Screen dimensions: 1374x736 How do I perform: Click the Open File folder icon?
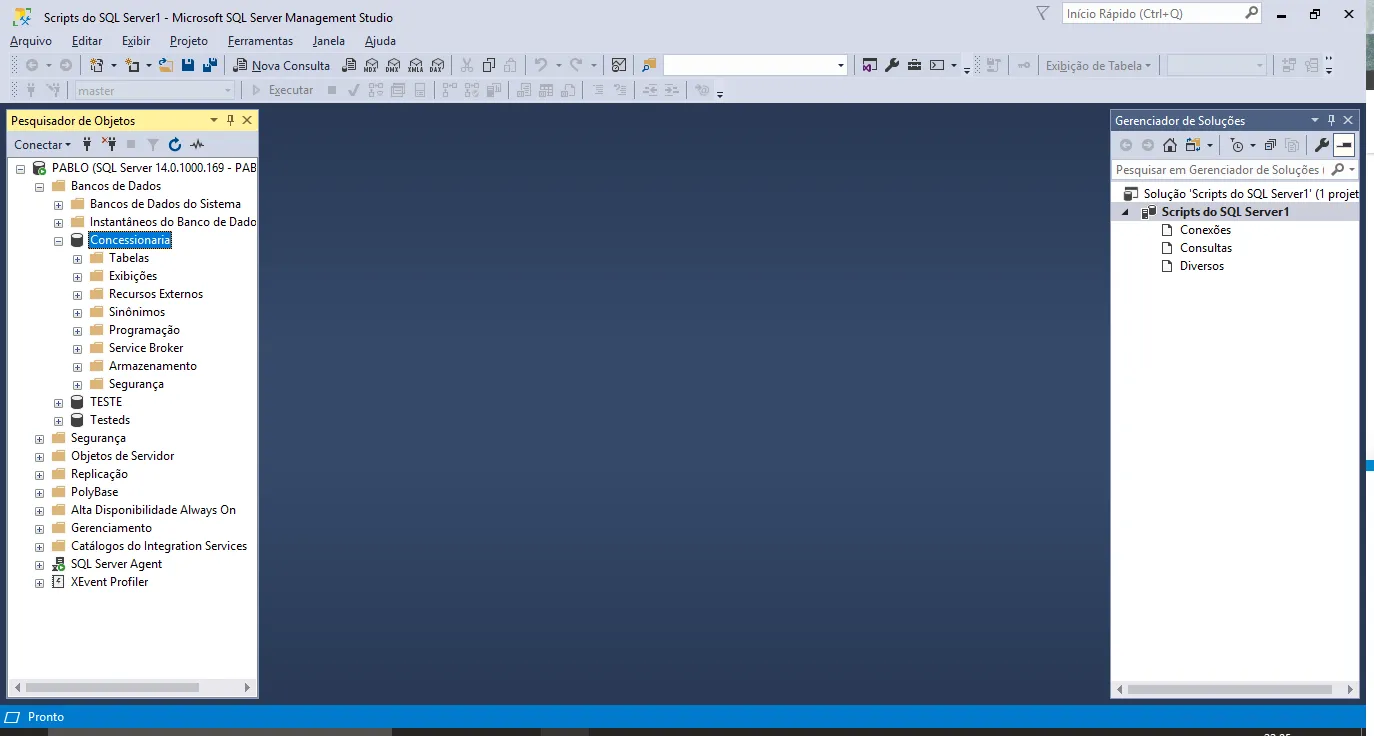pyautogui.click(x=166, y=65)
